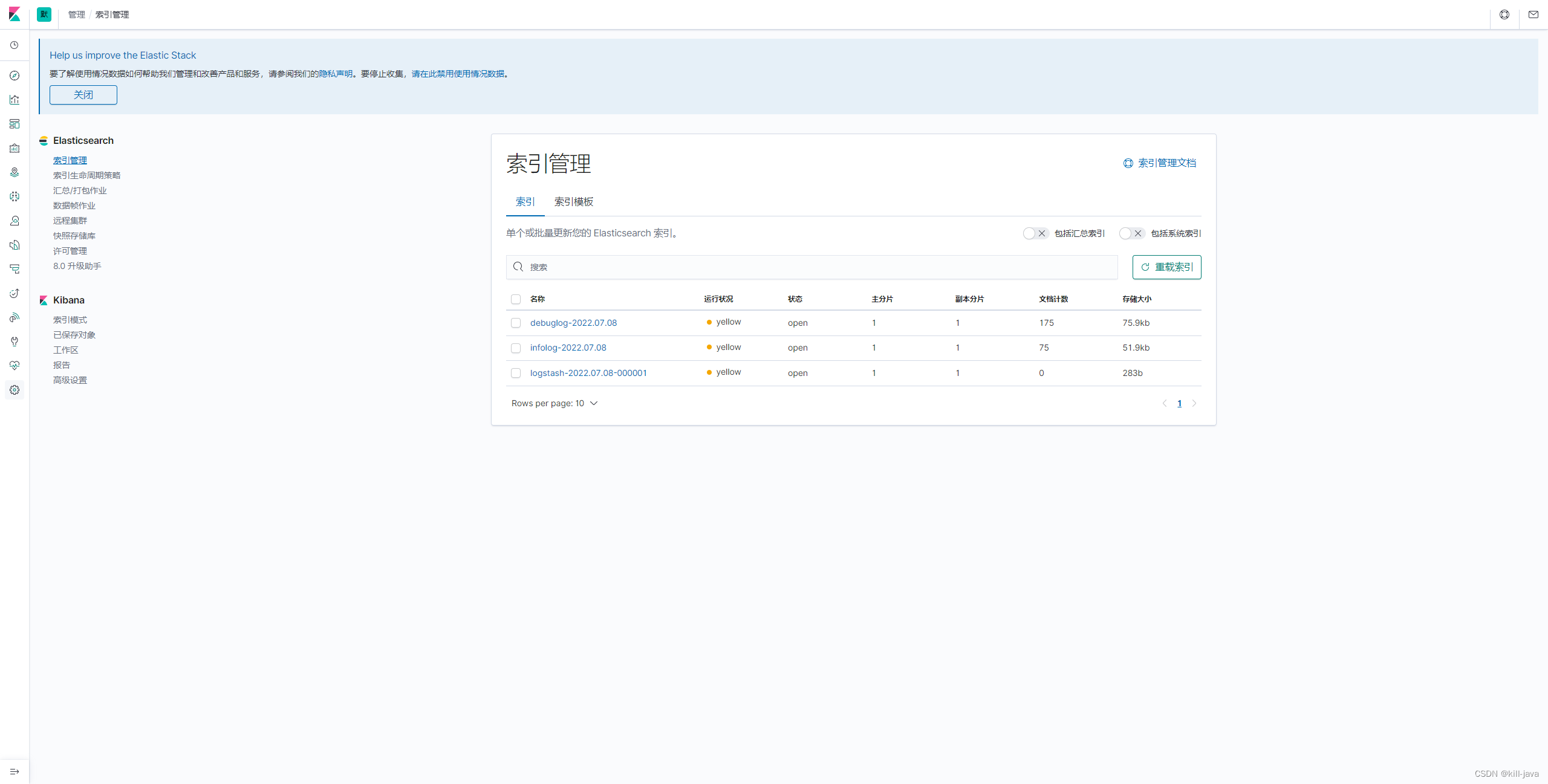Switch to the 索引 tab
The width and height of the screenshot is (1548, 784).
coord(525,202)
